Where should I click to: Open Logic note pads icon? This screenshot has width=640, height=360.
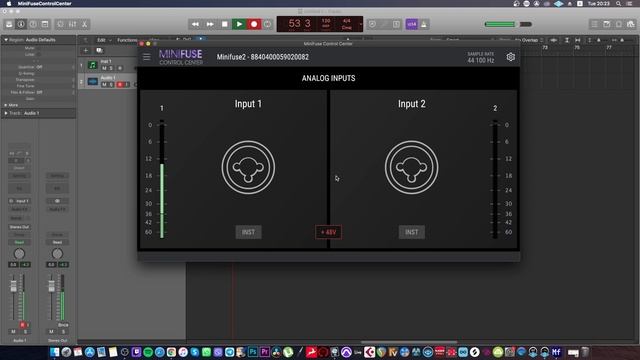pyautogui.click(x=607, y=24)
